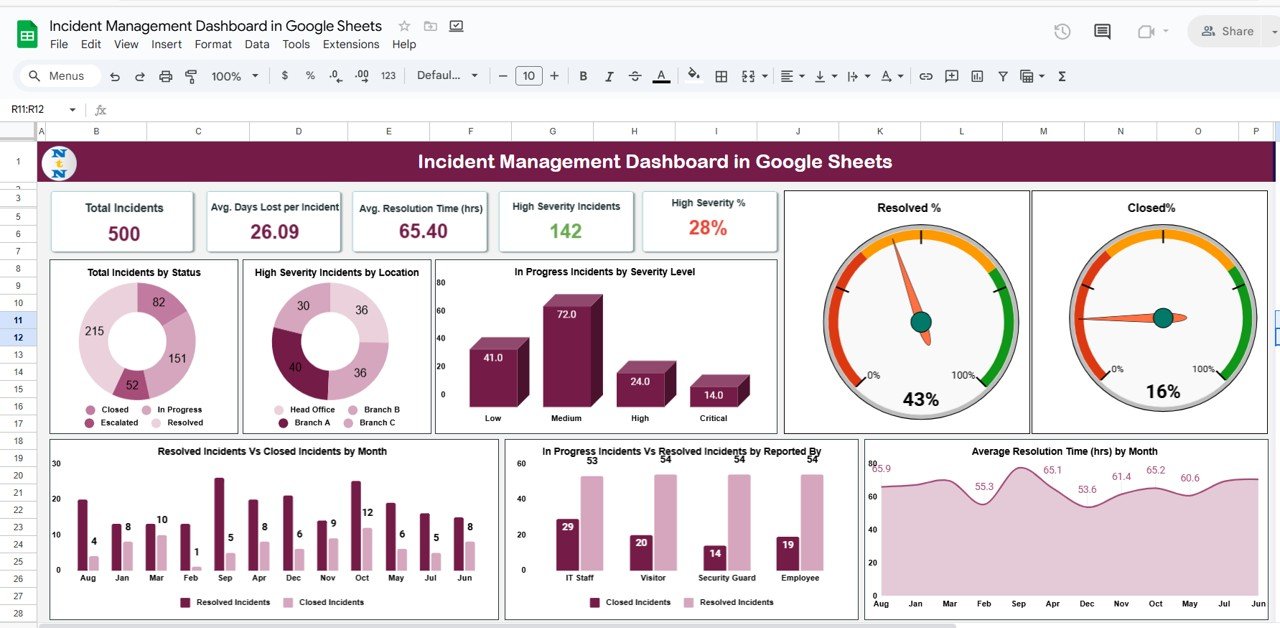
Task: Toggle bold formatting
Action: click(583, 76)
